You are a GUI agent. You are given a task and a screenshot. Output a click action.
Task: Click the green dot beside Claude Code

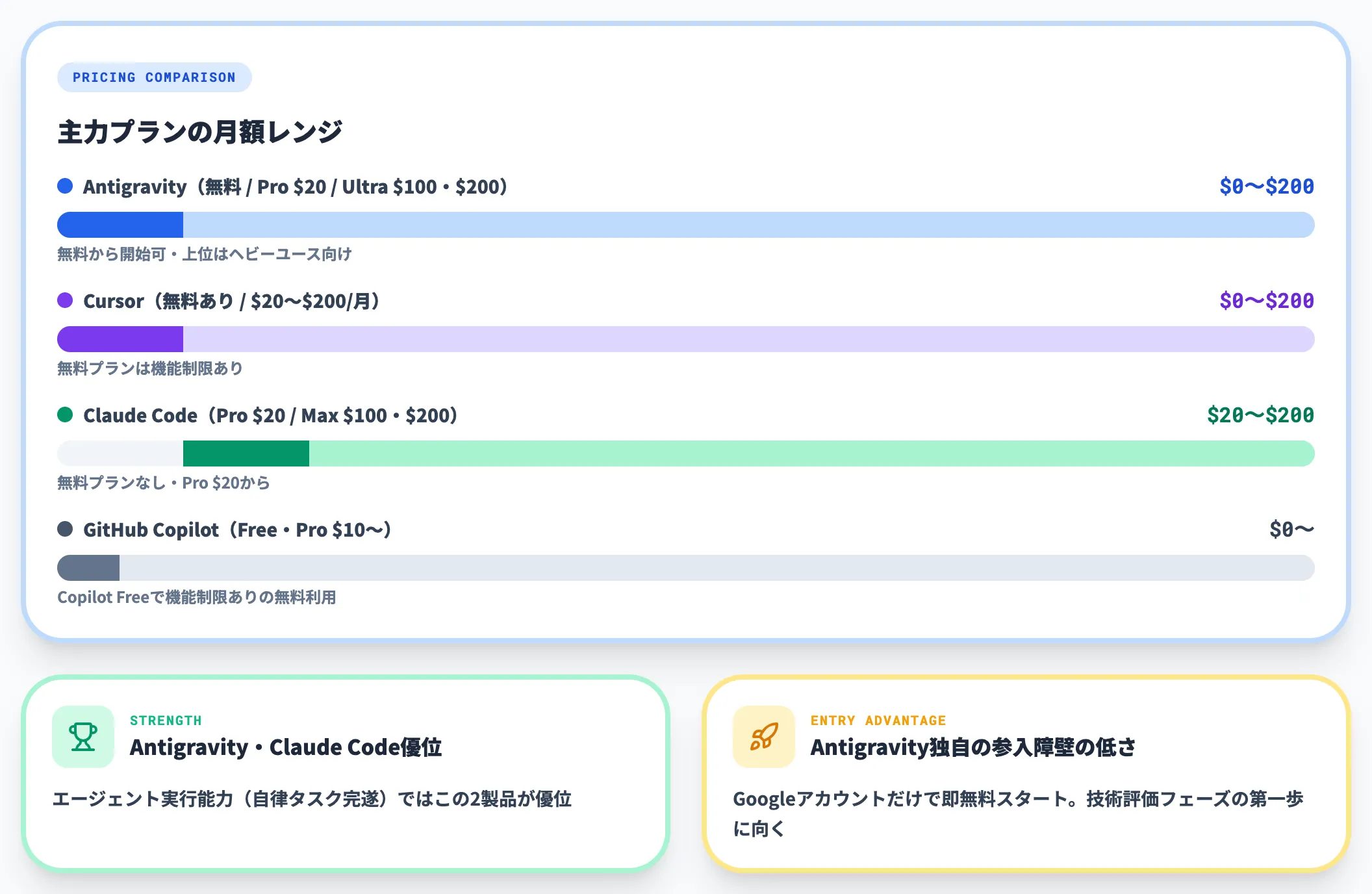65,415
